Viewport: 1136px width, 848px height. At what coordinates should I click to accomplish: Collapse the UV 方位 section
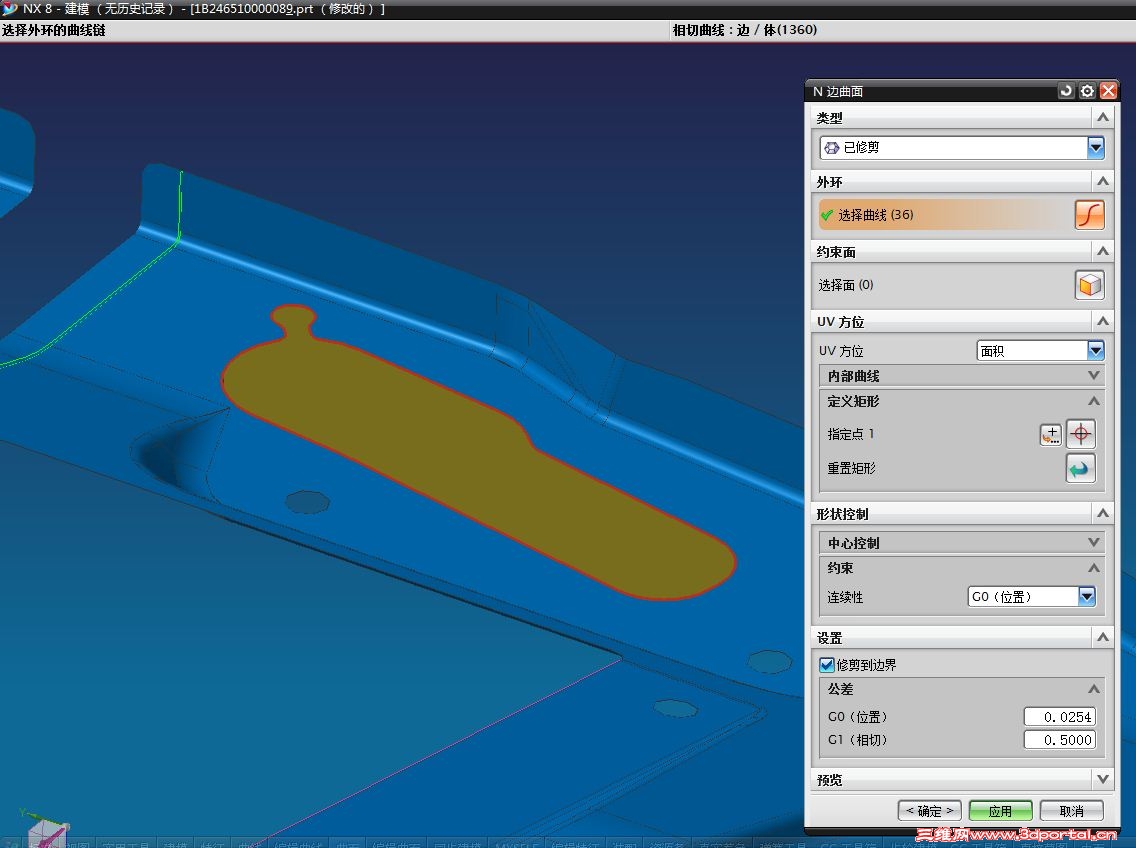tap(1103, 321)
